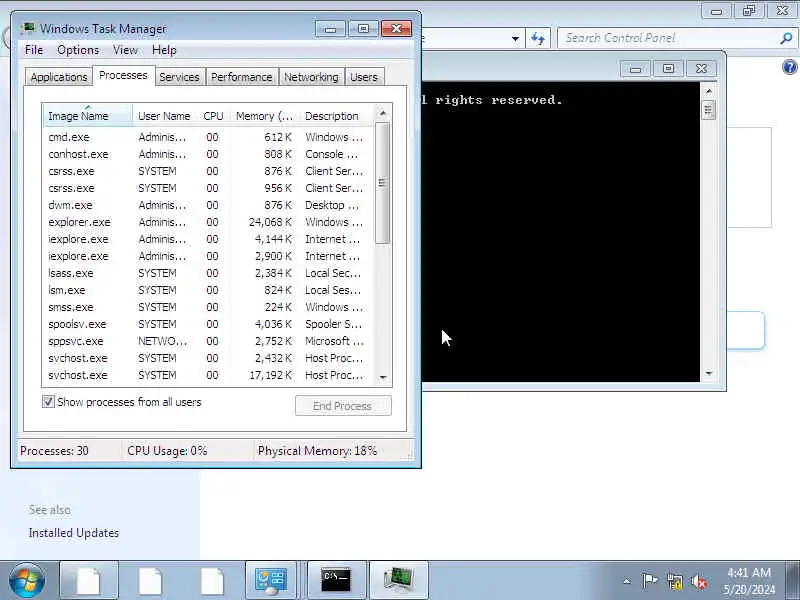Select the Processes tab
Image resolution: width=800 pixels, height=600 pixels.
[123, 76]
